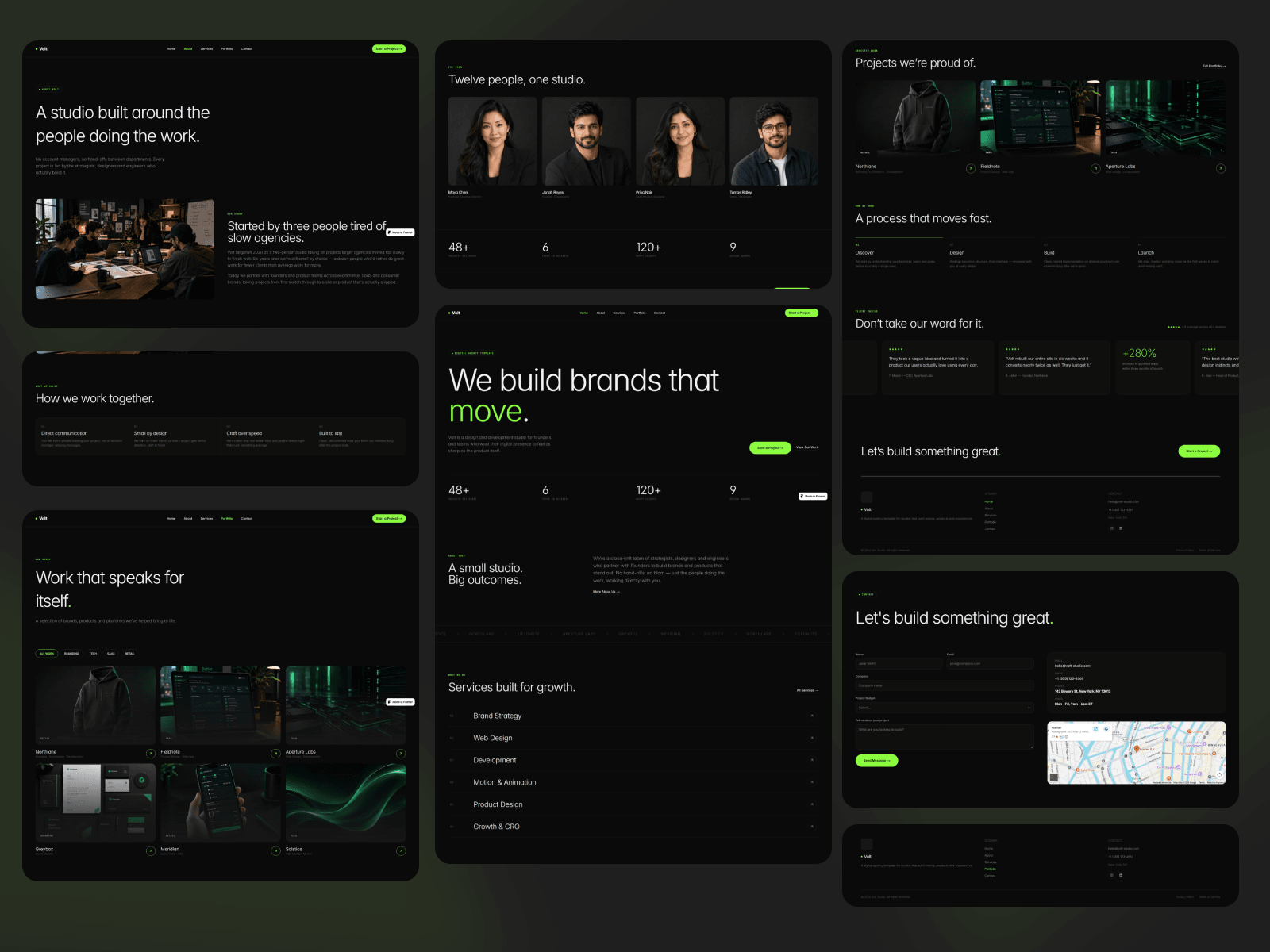Open About in the hero page navbar

click(x=601, y=313)
